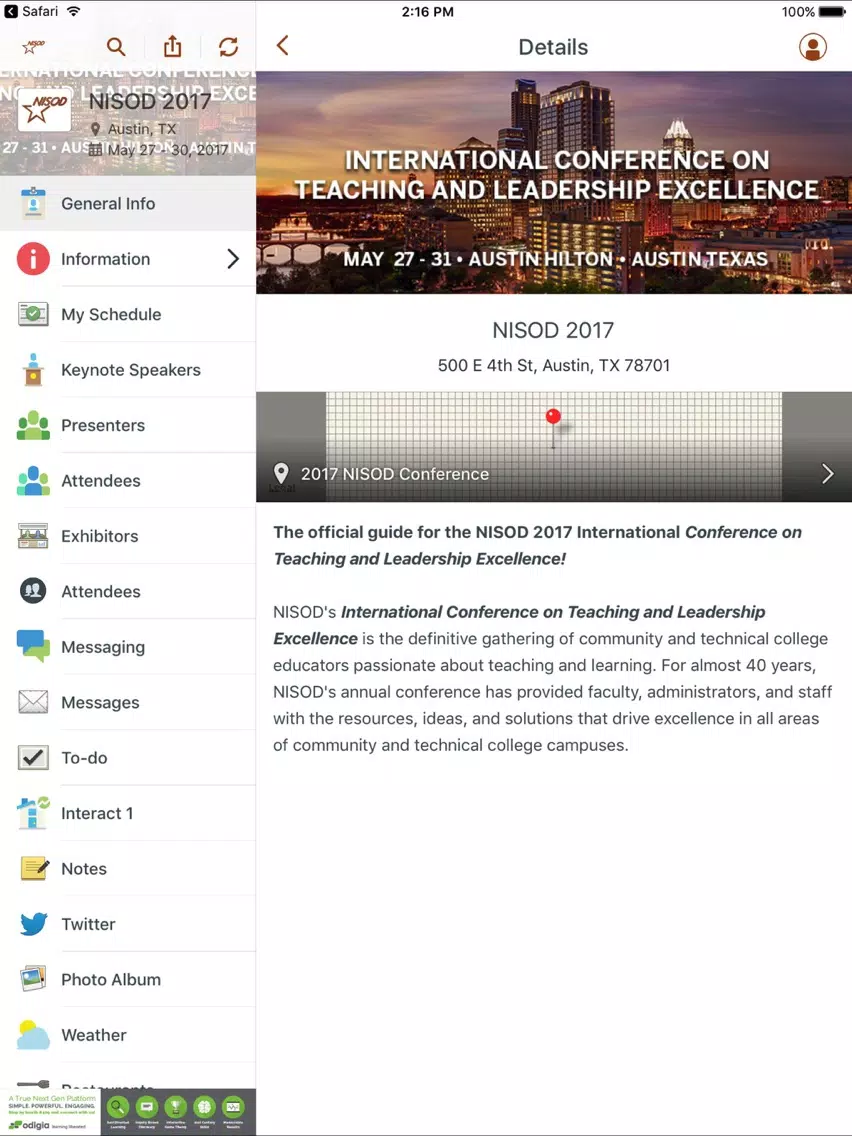Screen dimensions: 852x1136
Task: Tap the dark circular Attendees icon
Action: (x=33, y=591)
